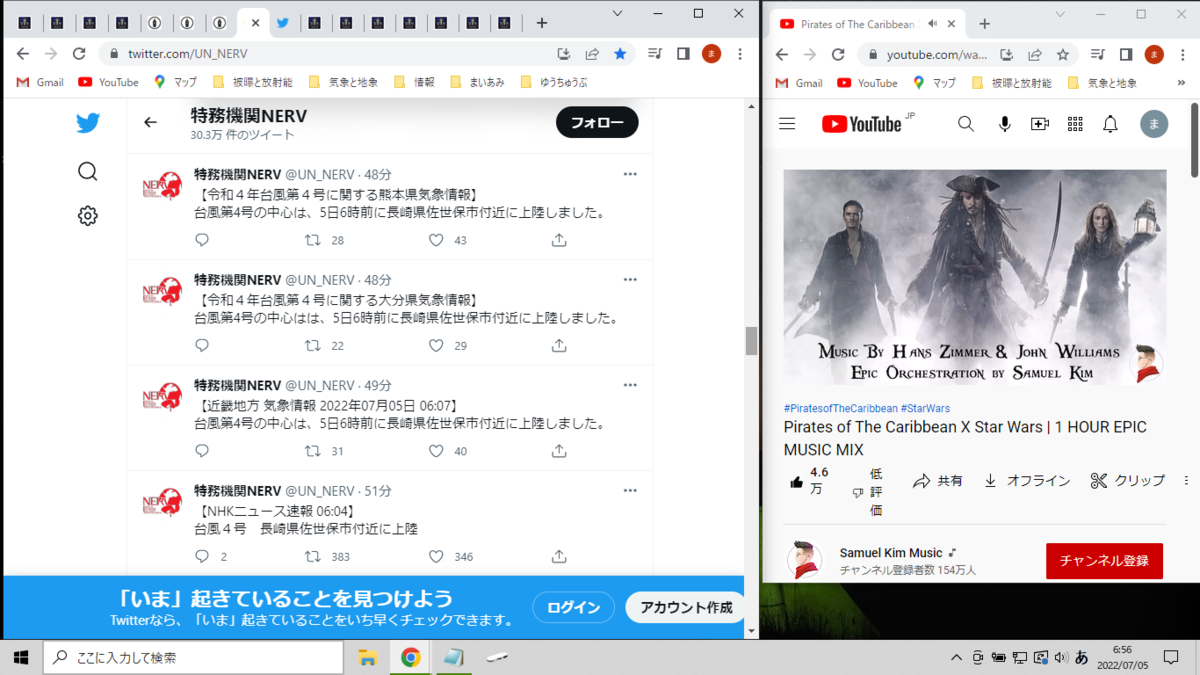Screen dimensions: 1200x675
Task: Open new tab in Twitter Chrome window
Action: [x=542, y=23]
